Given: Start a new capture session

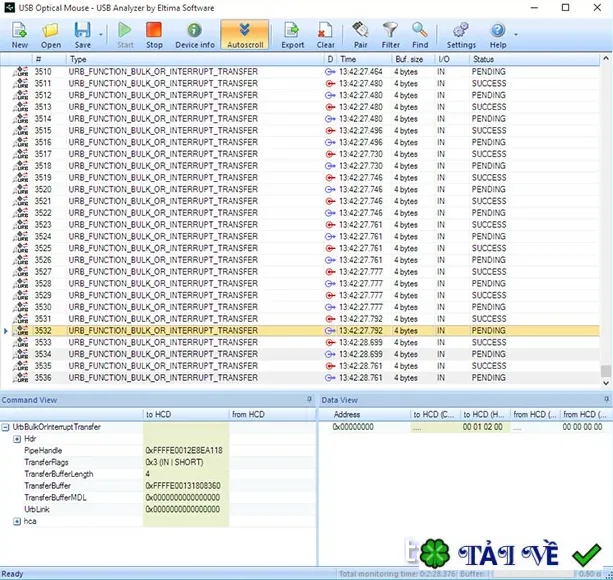Looking at the screenshot, I should pos(20,35).
